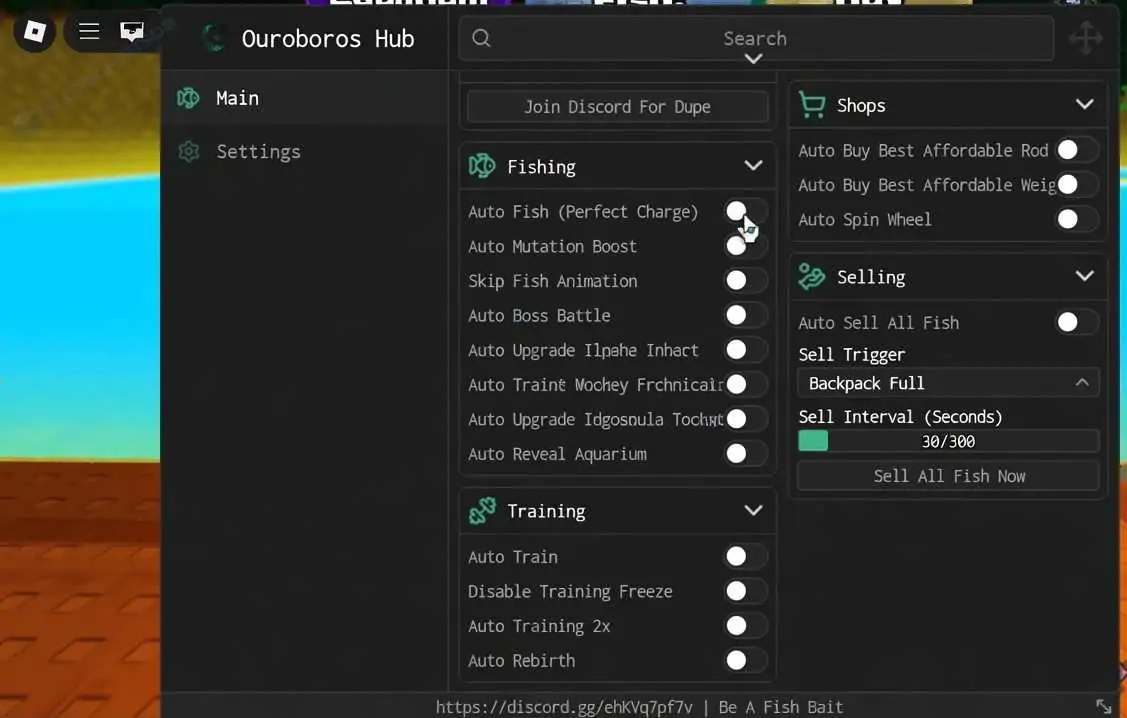
Task: Click the Sell Interval (Seconds) label
Action: pos(901,417)
